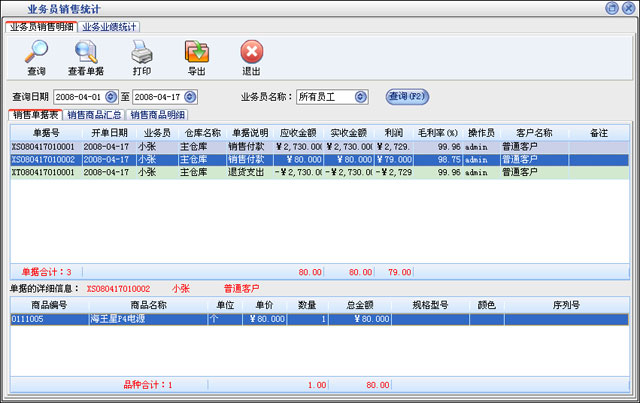Select the row for document XS080417010001

tap(45, 146)
